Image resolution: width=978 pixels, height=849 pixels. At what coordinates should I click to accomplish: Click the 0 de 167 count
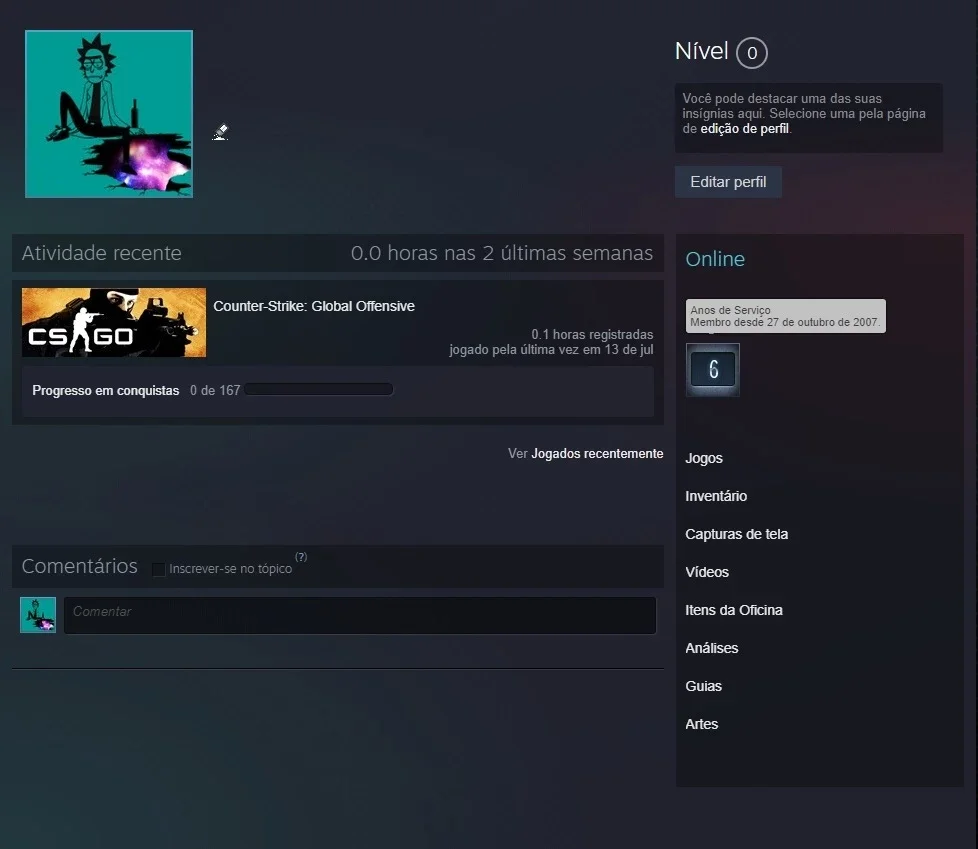[x=215, y=391]
